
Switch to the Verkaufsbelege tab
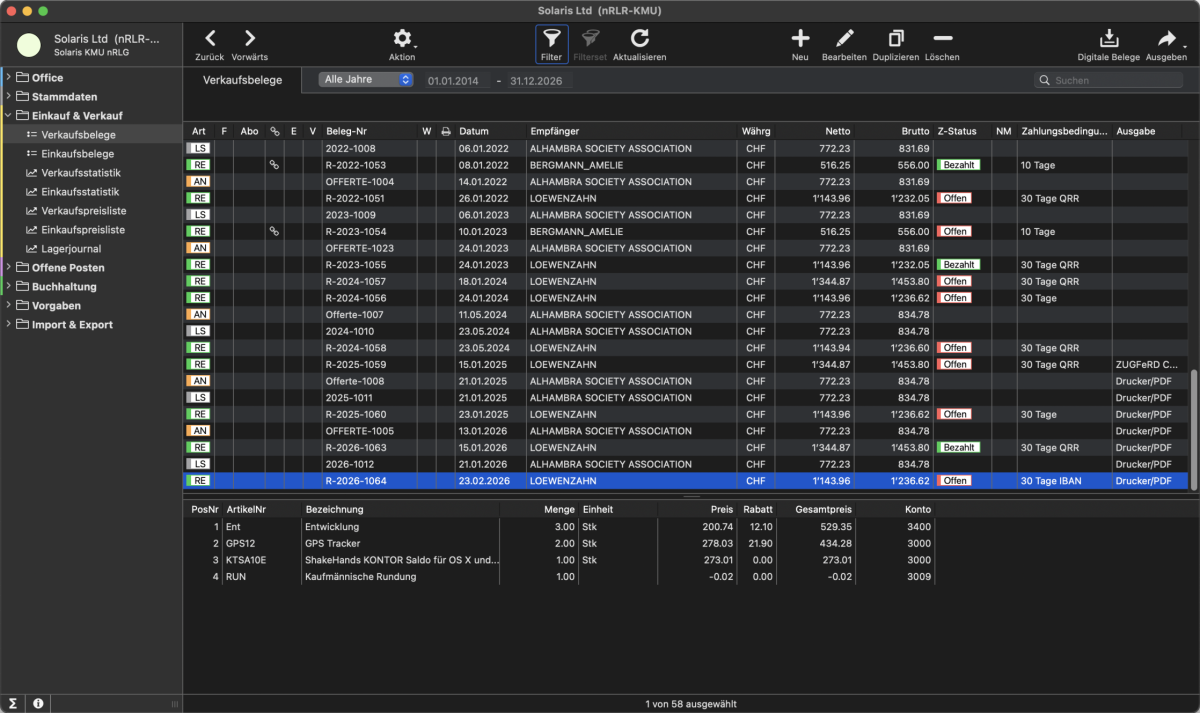pos(242,80)
